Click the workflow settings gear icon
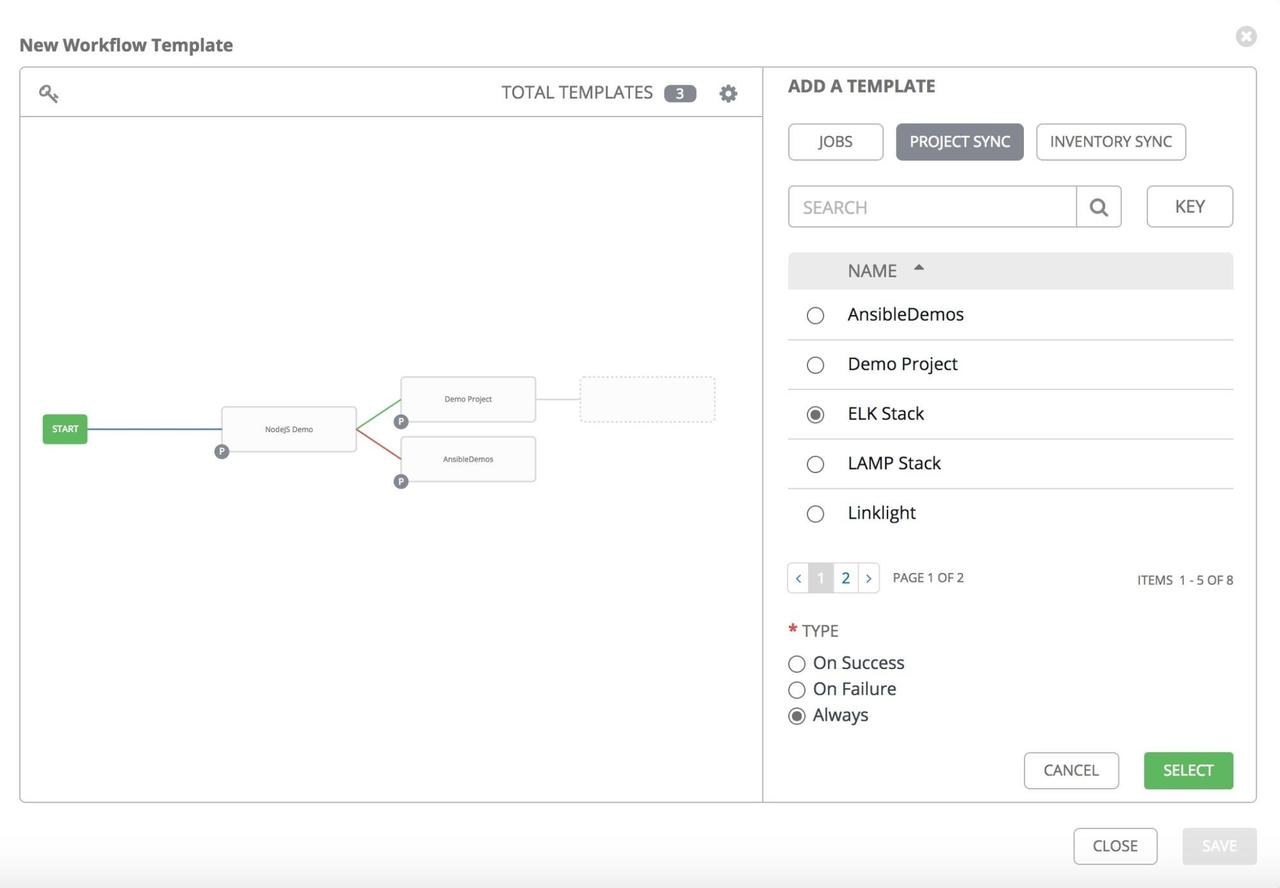1280x888 pixels. (x=728, y=92)
